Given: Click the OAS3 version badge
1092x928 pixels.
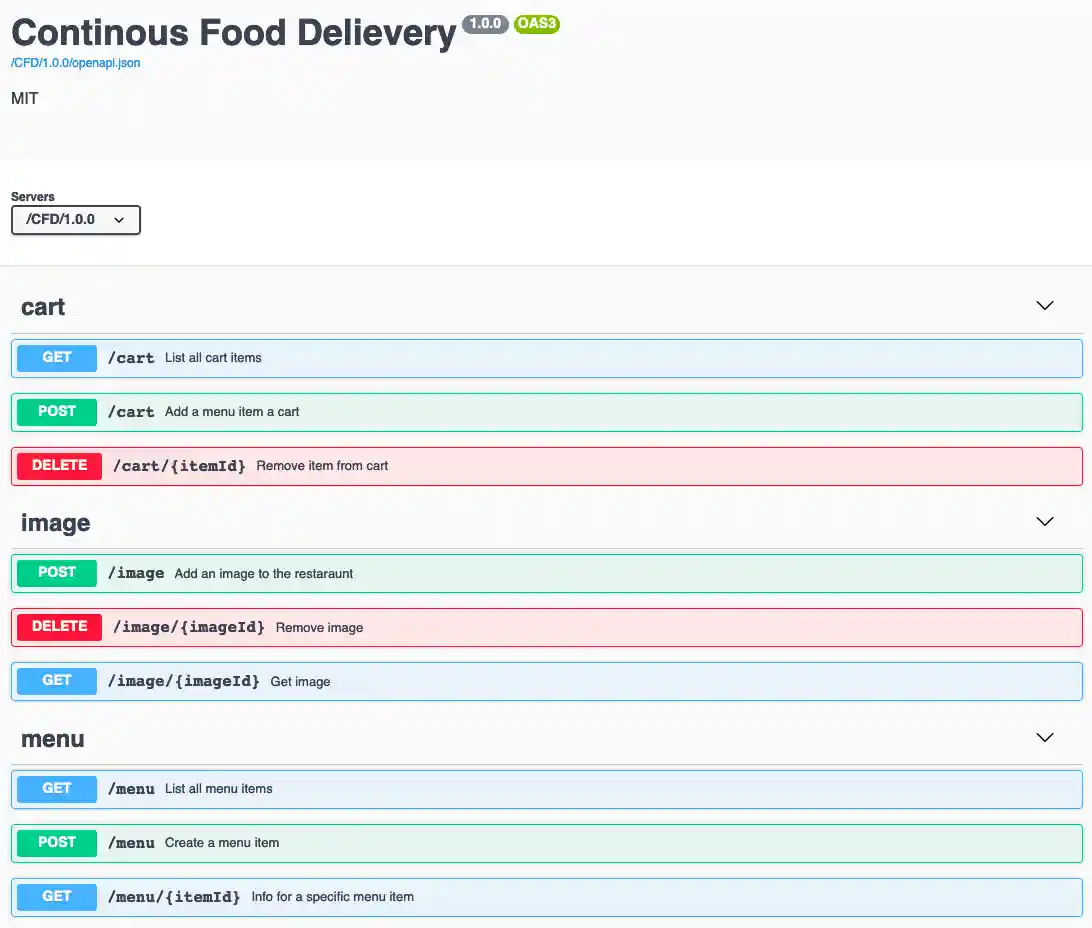Looking at the screenshot, I should click(x=537, y=24).
